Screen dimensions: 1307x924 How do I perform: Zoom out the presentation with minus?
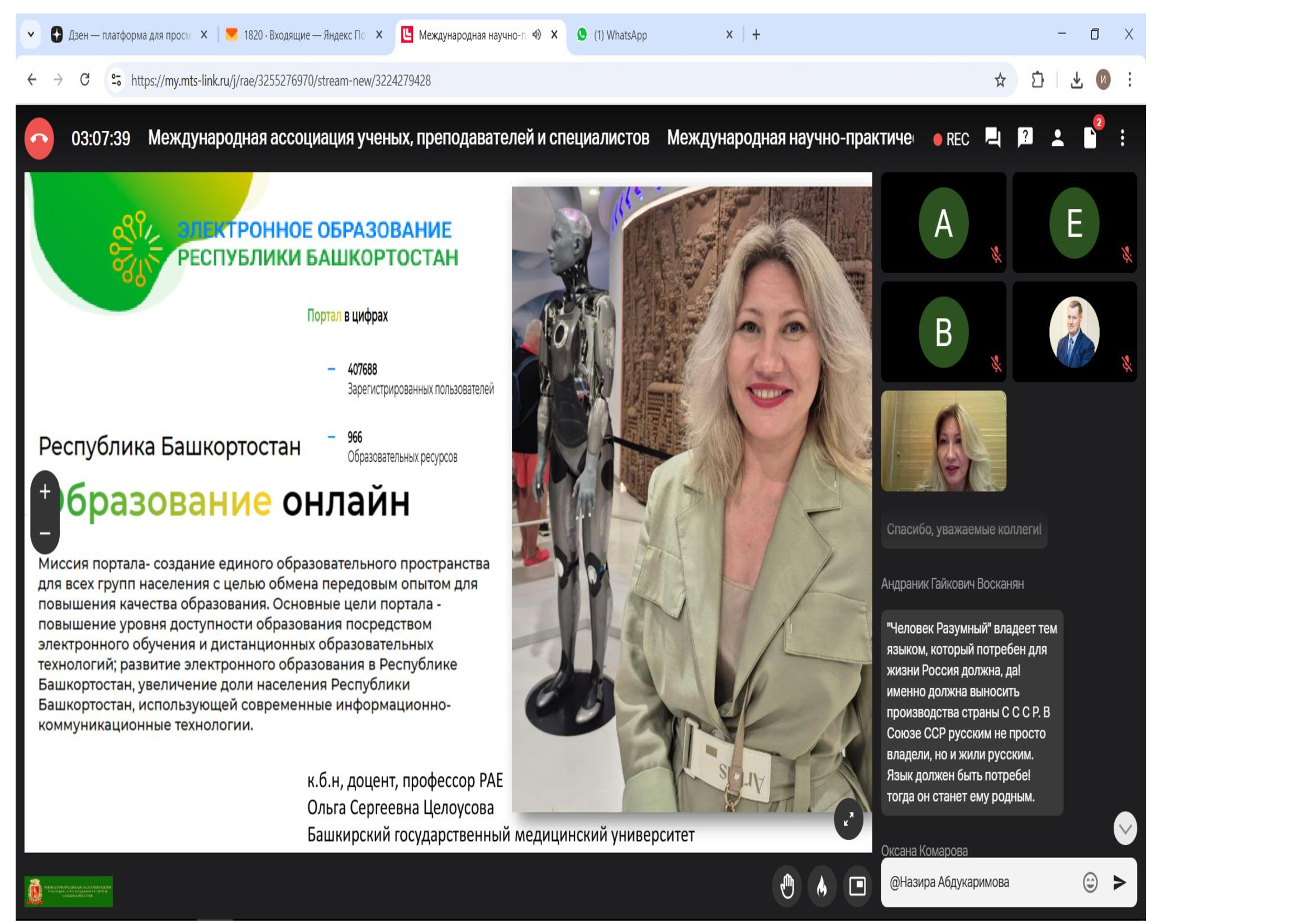click(x=45, y=534)
